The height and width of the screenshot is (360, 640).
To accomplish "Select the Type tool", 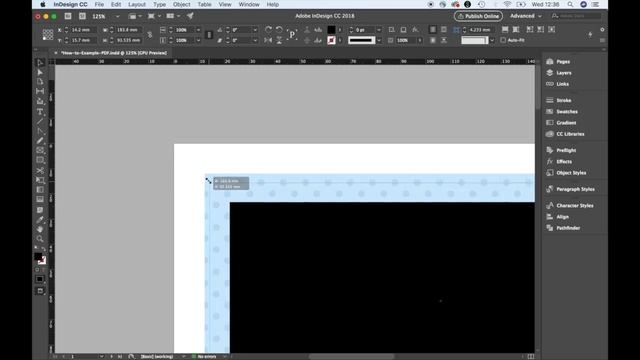I will pyautogui.click(x=40, y=111).
